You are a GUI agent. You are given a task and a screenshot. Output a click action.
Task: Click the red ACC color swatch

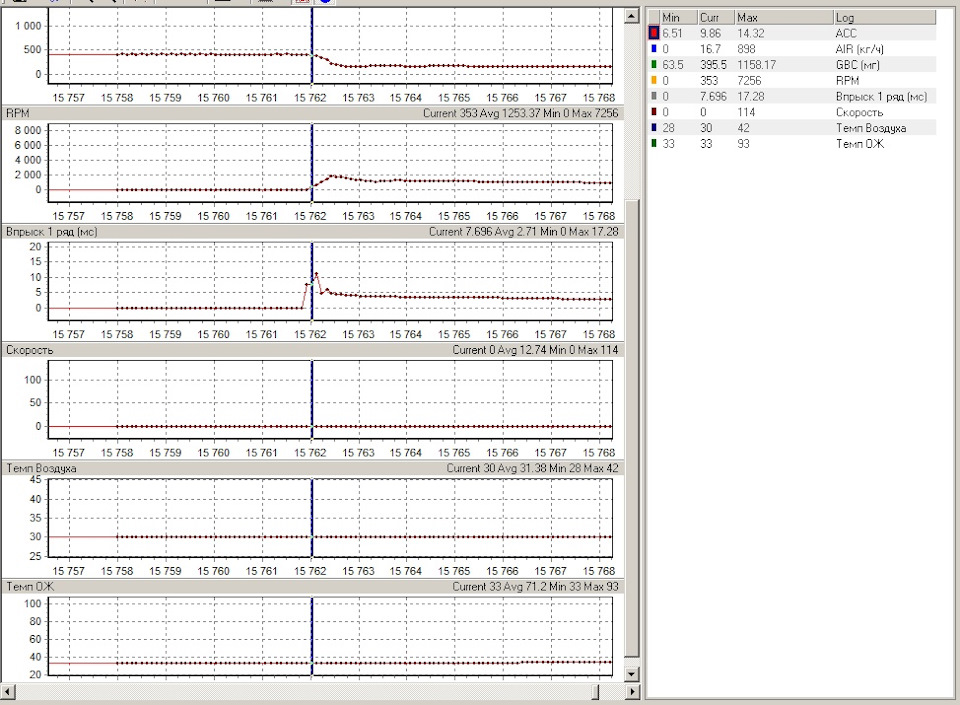tap(653, 33)
